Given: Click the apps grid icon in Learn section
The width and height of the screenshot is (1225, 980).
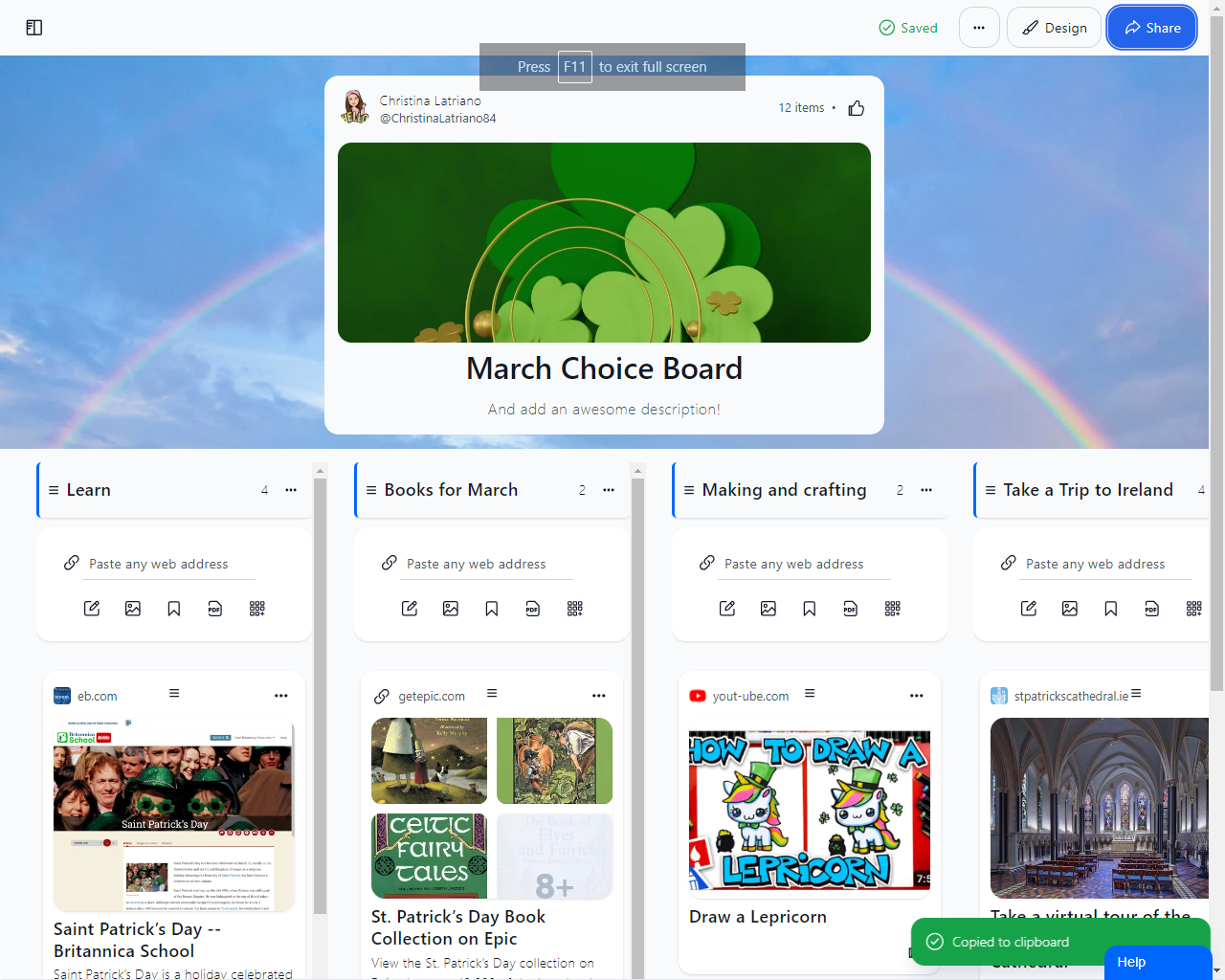Looking at the screenshot, I should 257,609.
